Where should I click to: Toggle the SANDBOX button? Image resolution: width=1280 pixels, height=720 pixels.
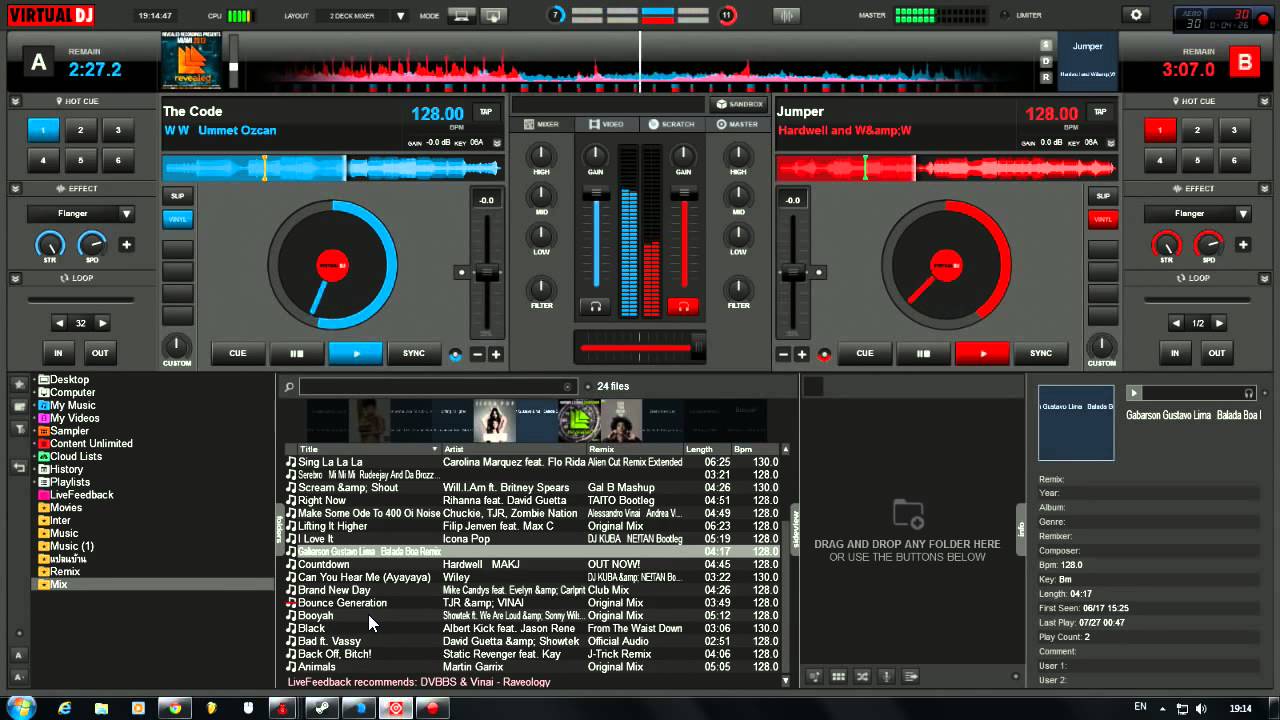738,104
